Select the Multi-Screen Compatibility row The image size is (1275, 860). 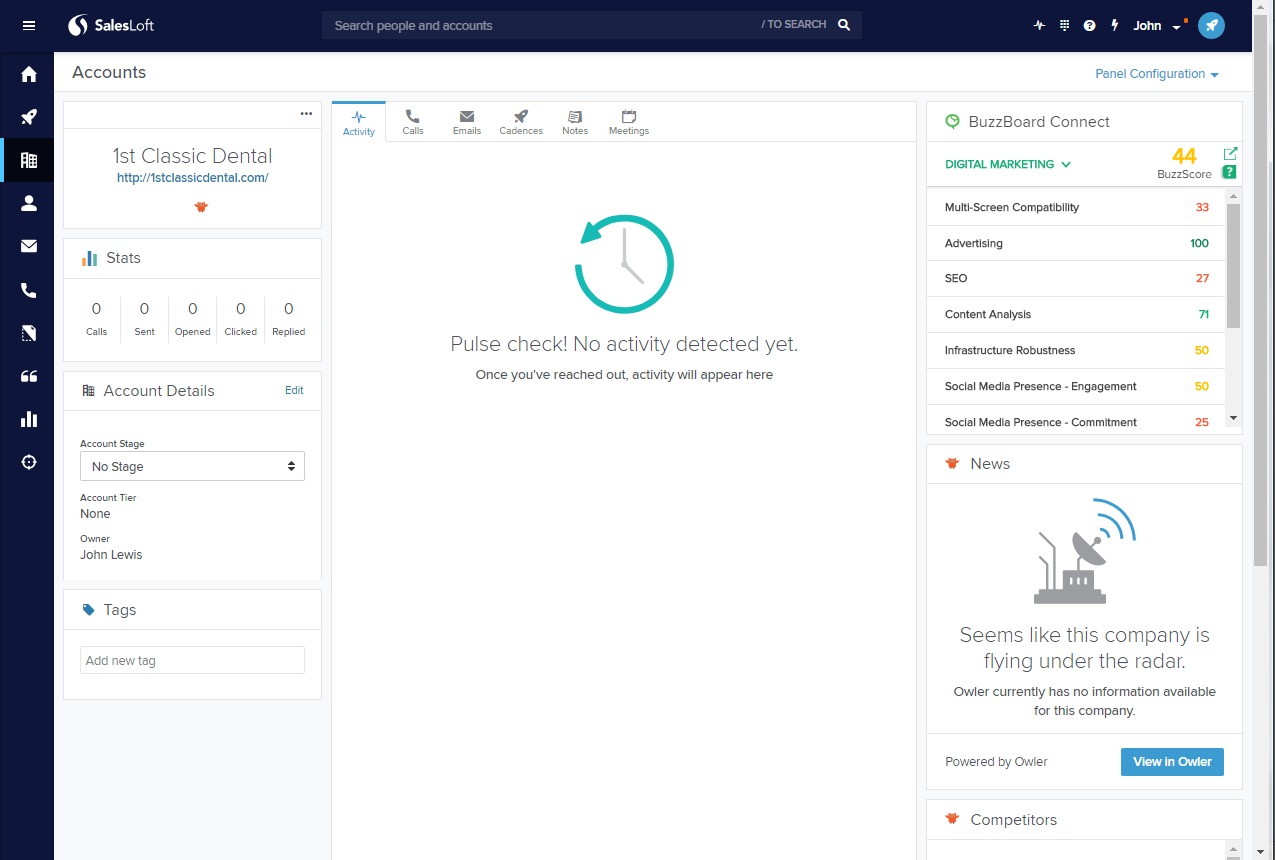(x=1076, y=207)
